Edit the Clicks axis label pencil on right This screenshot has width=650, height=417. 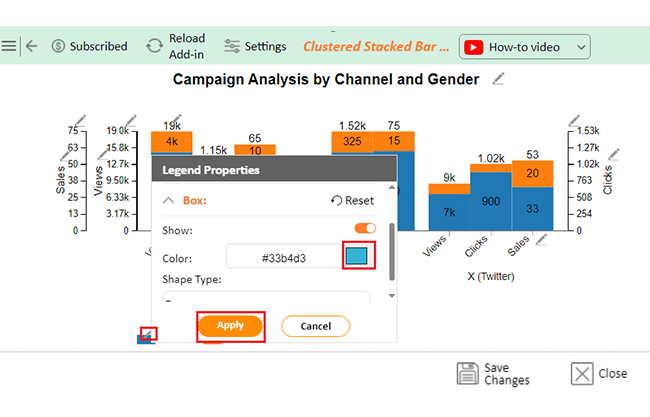point(614,154)
